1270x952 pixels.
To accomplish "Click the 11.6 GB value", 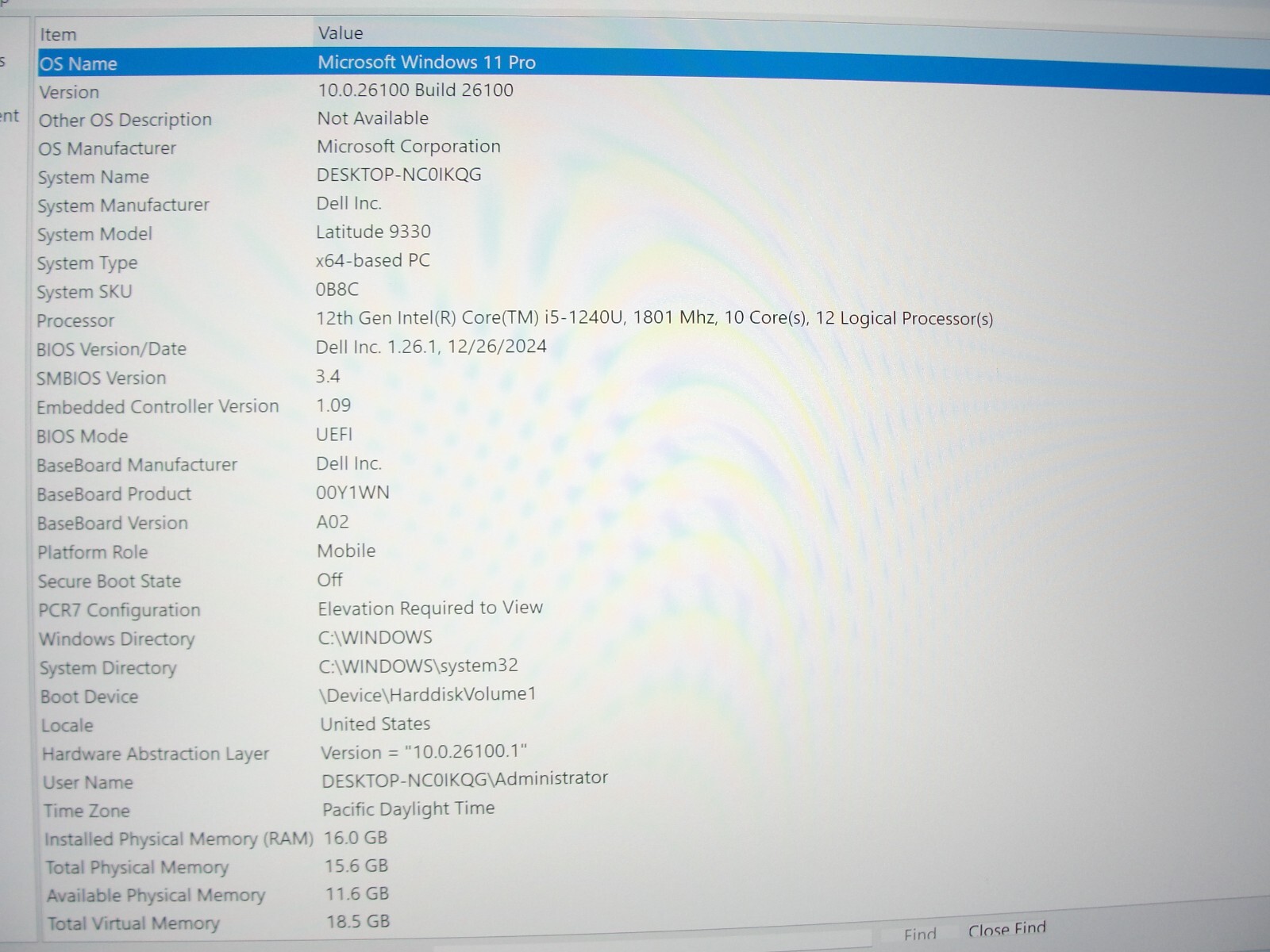I will 357,894.
